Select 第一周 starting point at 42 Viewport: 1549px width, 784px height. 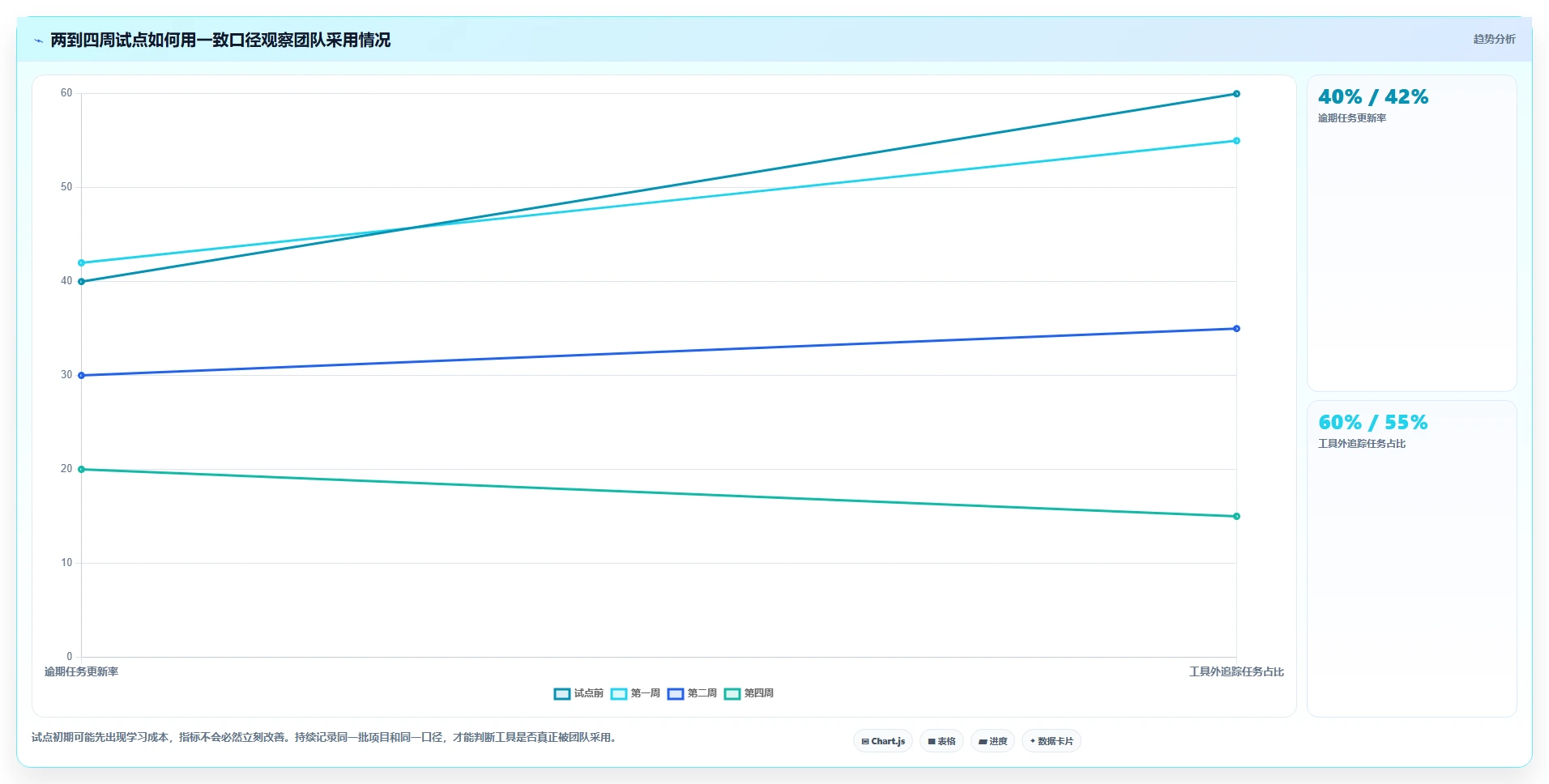click(81, 263)
